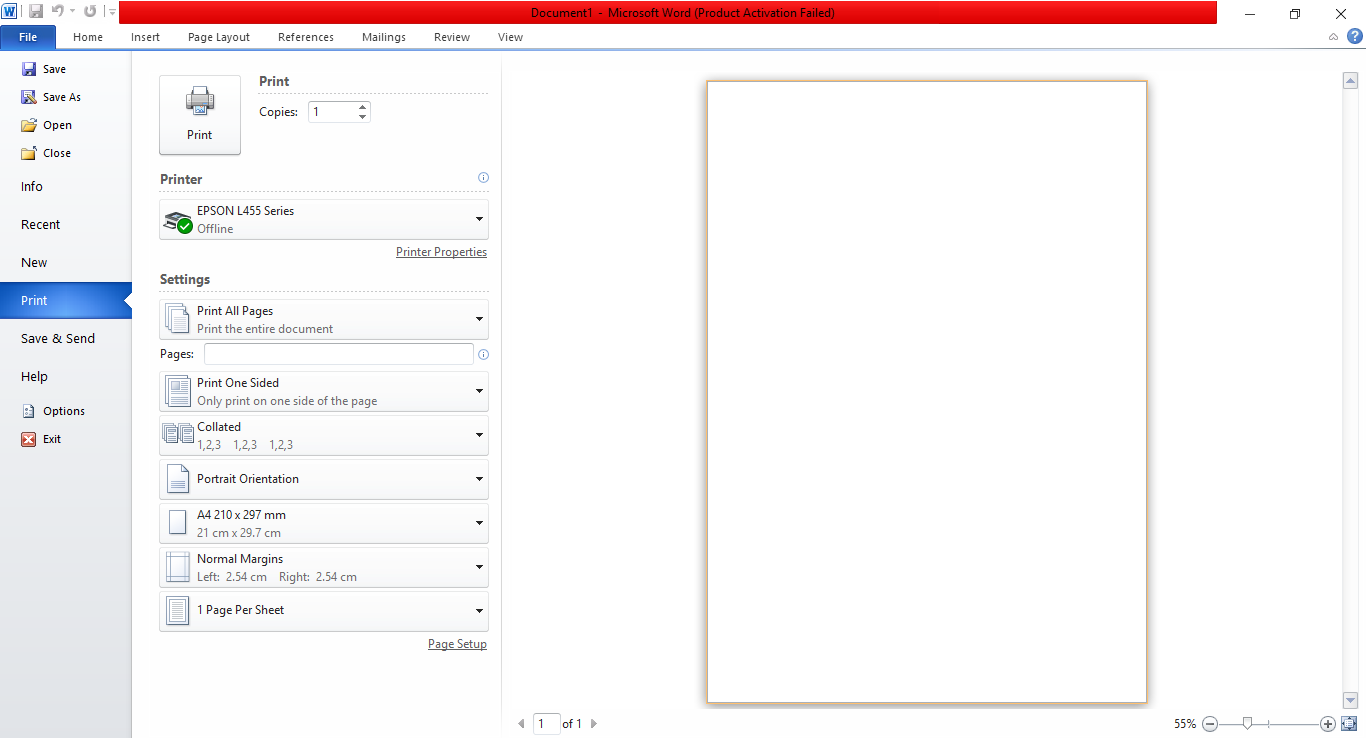
Task: Go to next page arrow in preview
Action: coord(594,723)
